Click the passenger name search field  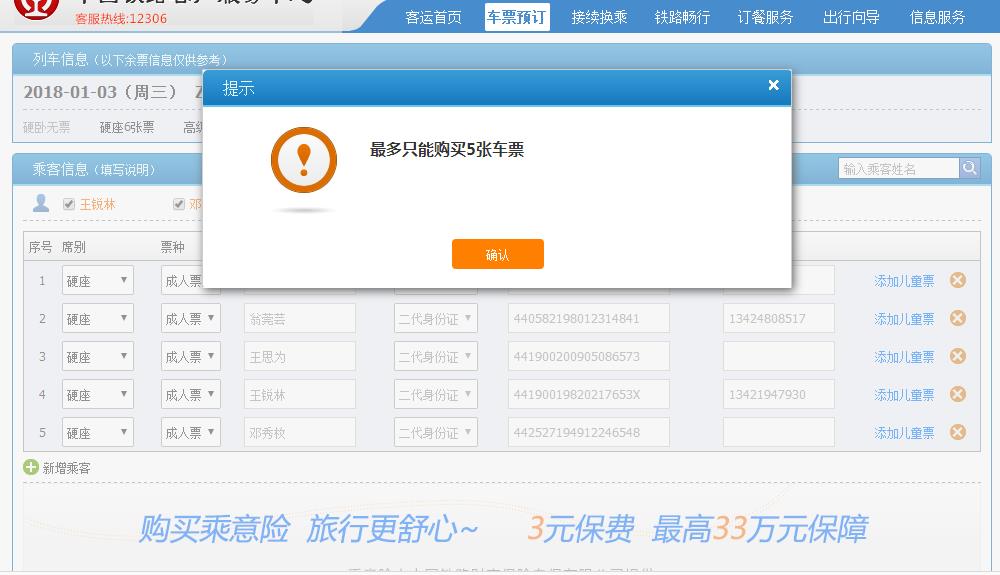coord(899,168)
